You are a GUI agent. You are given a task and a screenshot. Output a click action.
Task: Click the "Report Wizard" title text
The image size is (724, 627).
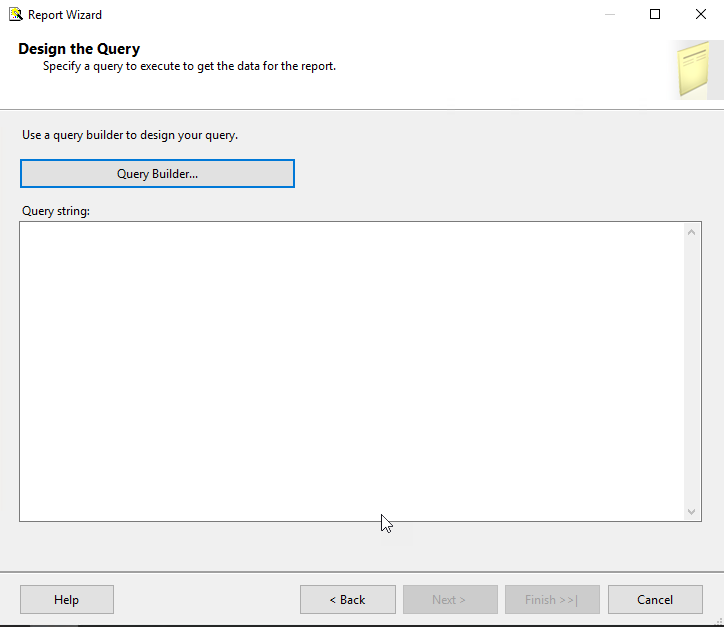click(x=65, y=15)
